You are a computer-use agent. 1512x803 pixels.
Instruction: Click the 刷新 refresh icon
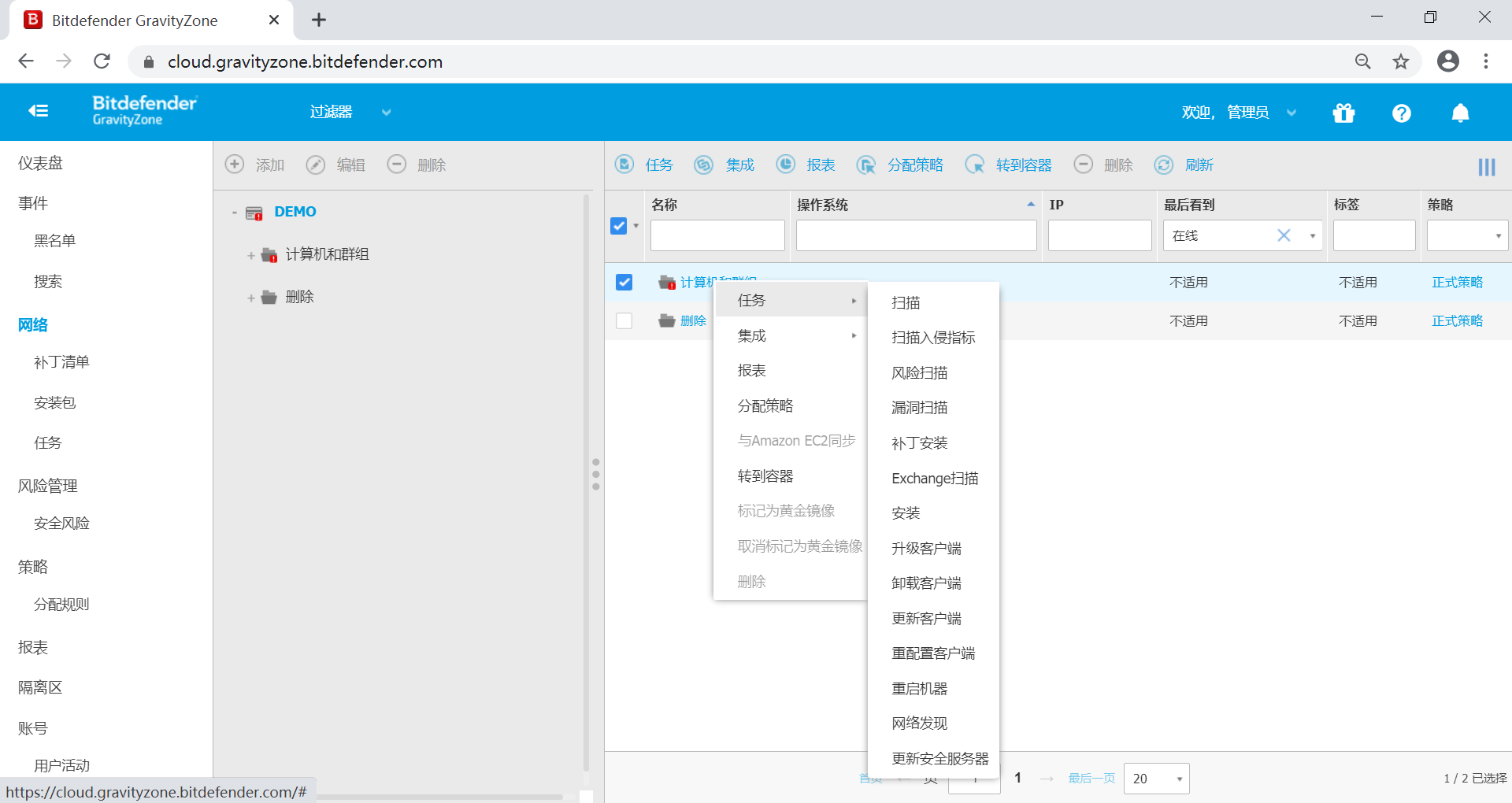coord(1164,165)
